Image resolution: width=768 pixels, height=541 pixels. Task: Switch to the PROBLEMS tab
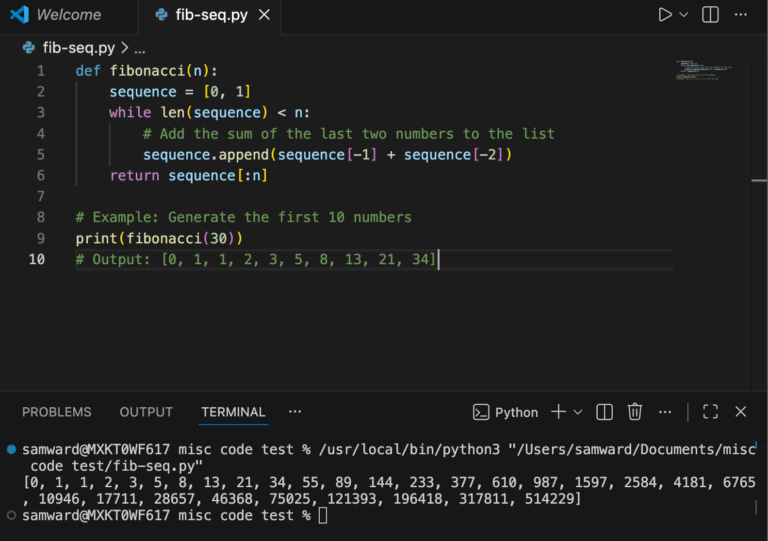[x=57, y=412]
